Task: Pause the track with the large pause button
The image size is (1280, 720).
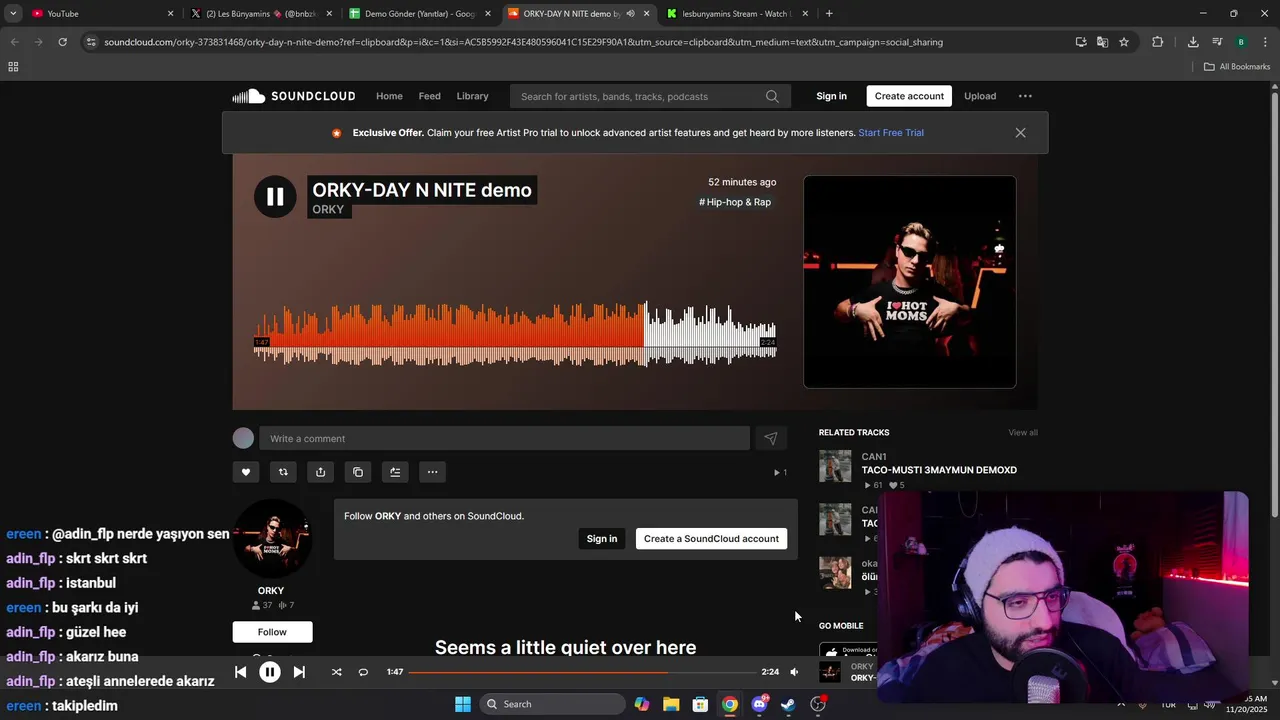Action: (x=275, y=197)
